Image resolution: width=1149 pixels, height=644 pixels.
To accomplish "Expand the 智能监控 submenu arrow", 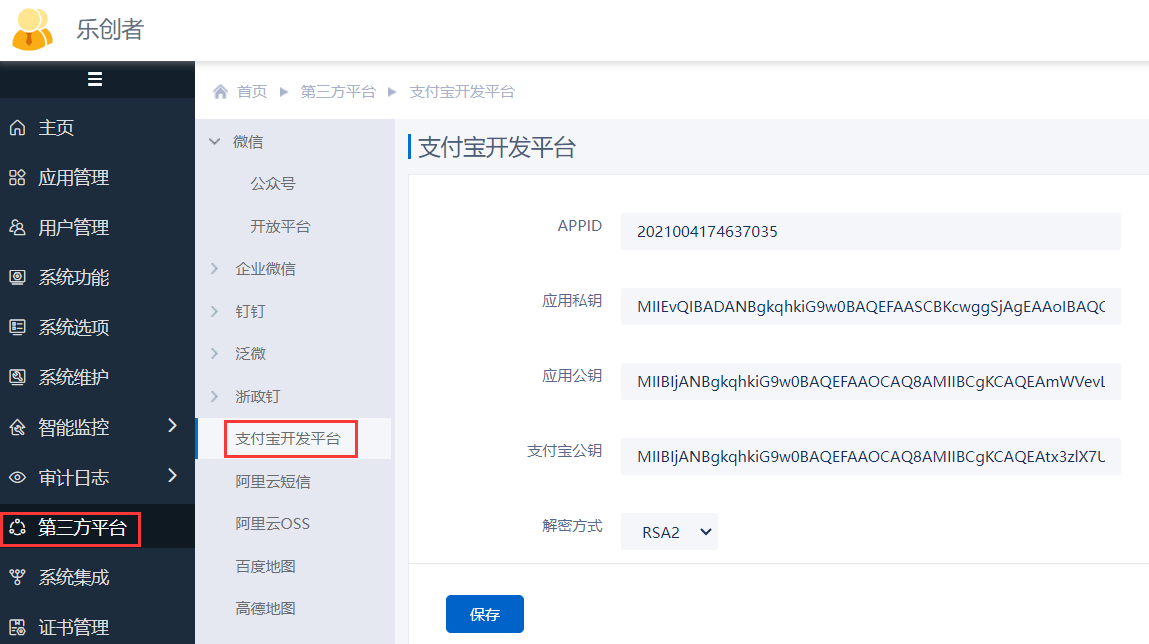I will tap(172, 426).
